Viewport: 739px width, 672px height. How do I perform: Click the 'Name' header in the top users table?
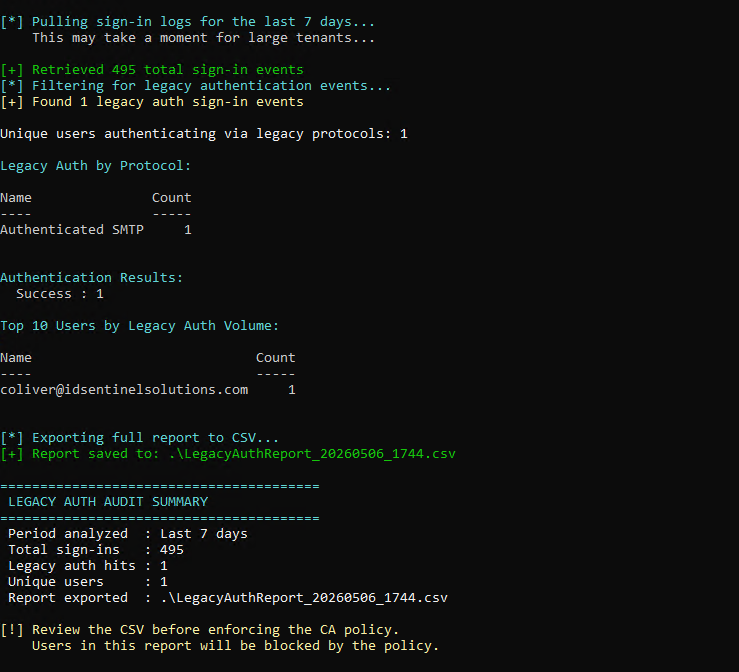pos(16,358)
